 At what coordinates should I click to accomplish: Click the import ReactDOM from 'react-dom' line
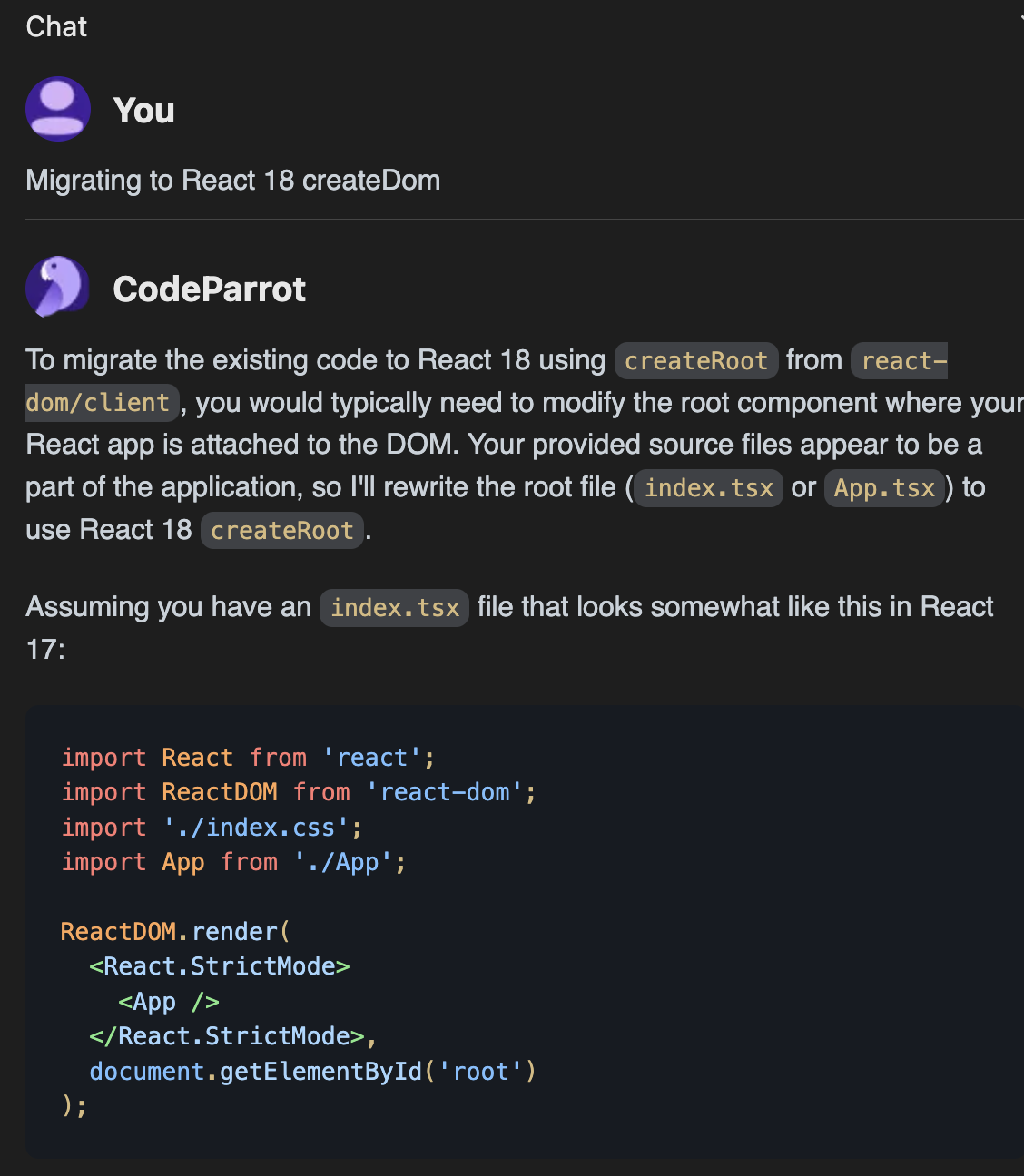(x=299, y=792)
